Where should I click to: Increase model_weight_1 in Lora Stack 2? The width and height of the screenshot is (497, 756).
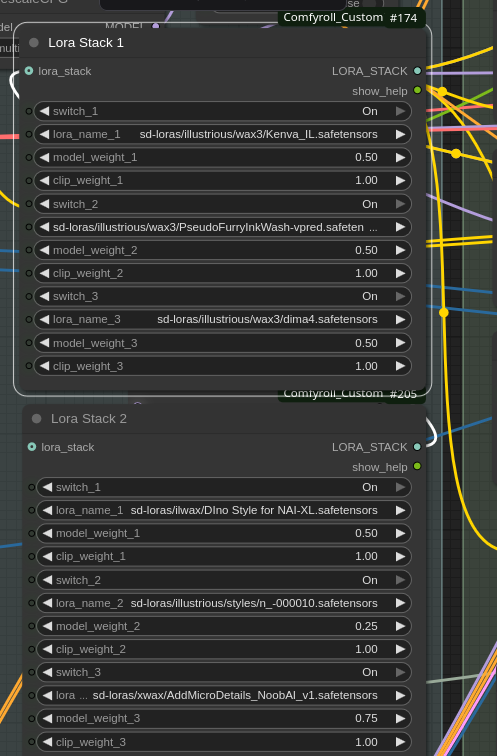[401, 534]
